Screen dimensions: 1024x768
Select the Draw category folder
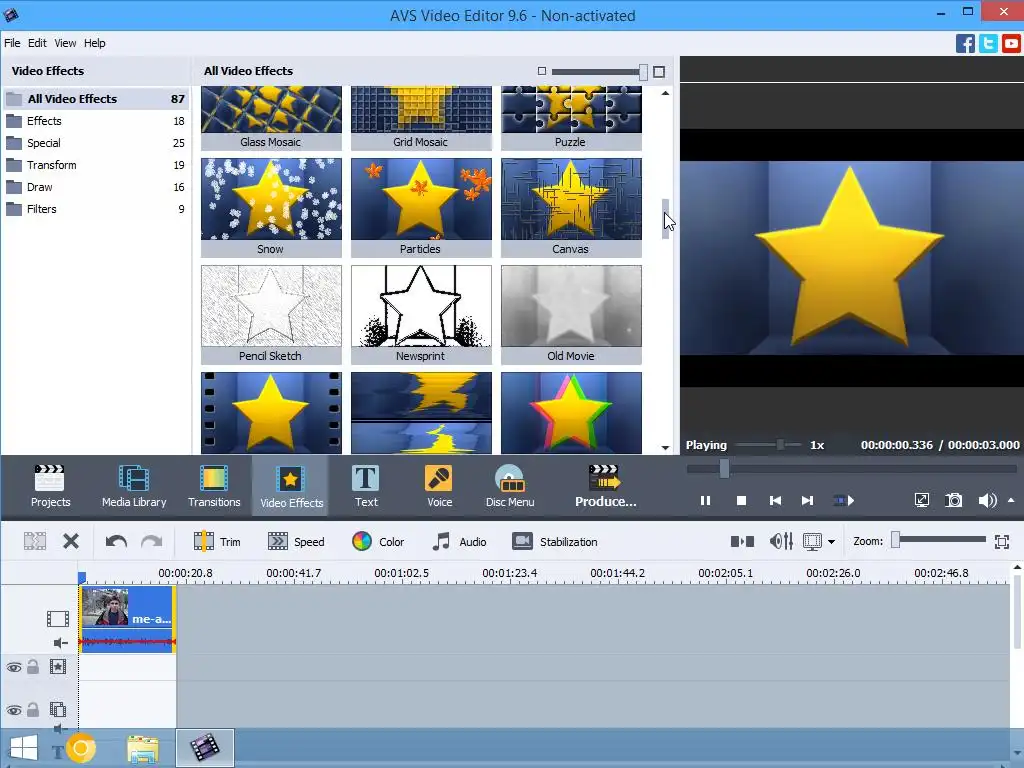click(95, 187)
